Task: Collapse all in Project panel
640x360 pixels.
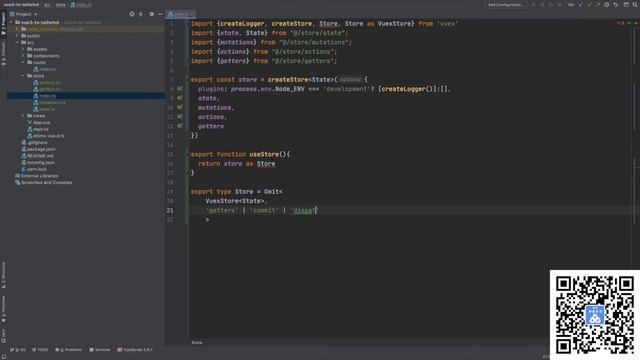Action: click(141, 14)
